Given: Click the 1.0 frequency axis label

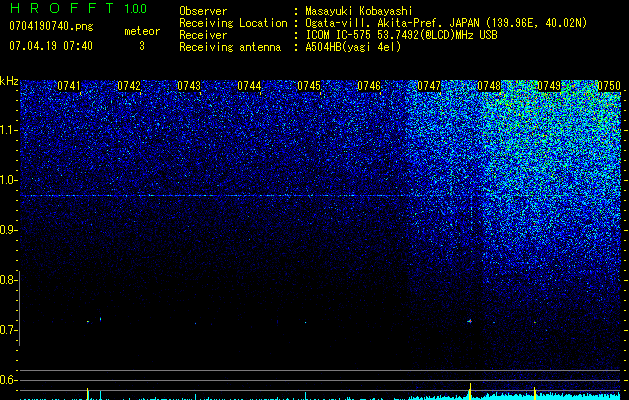Looking at the screenshot, I should [x=9, y=180].
